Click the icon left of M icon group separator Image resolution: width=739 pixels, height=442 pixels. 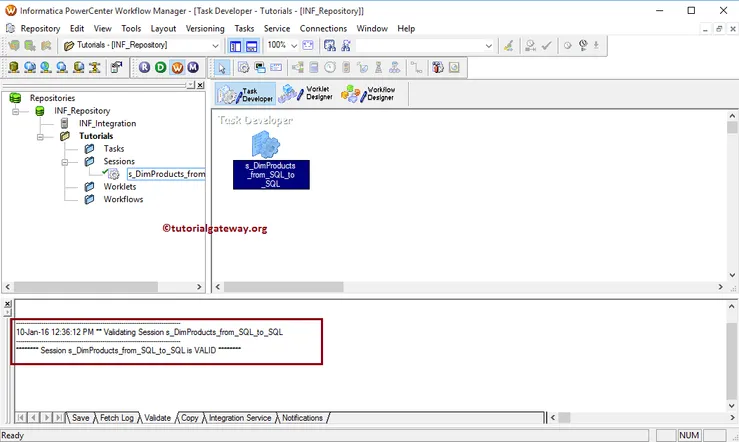116,67
